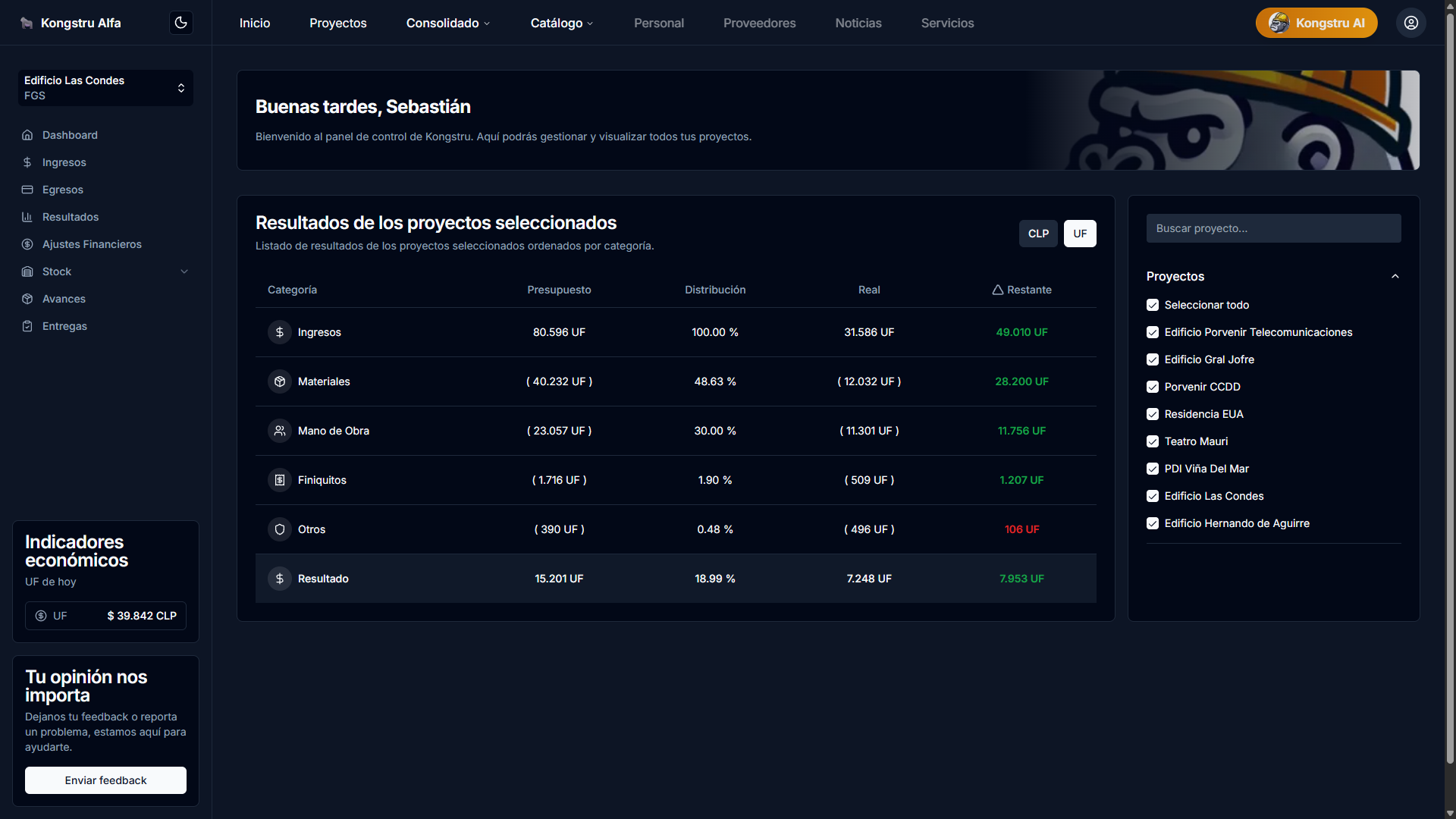This screenshot has width=1456, height=819.
Task: Expand the Consolidado menu
Action: point(448,23)
